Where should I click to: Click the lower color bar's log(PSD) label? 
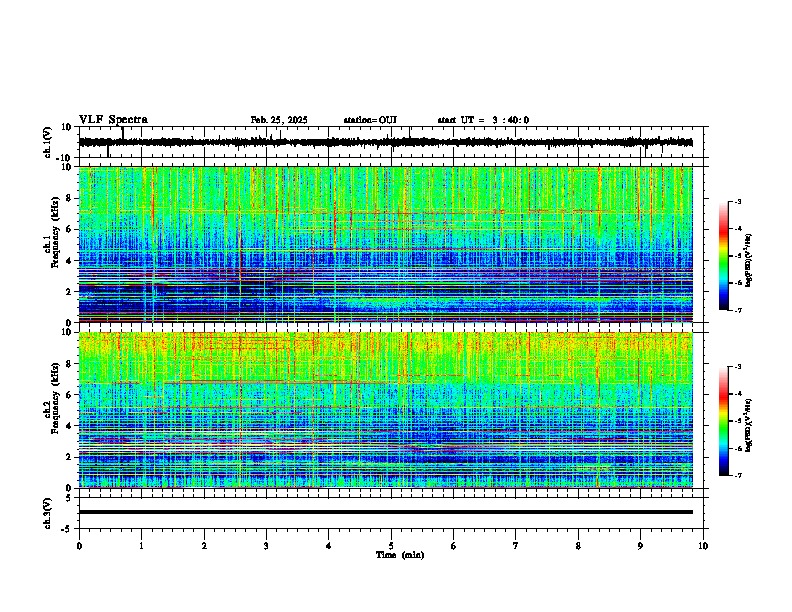coord(749,425)
